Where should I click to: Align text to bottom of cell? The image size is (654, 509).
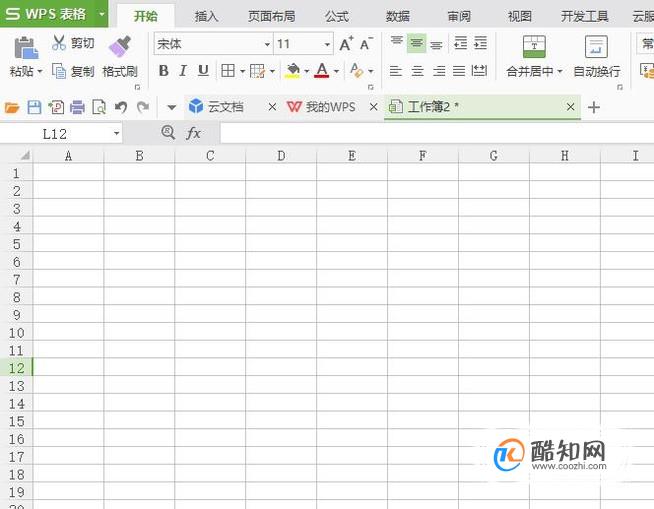point(436,45)
